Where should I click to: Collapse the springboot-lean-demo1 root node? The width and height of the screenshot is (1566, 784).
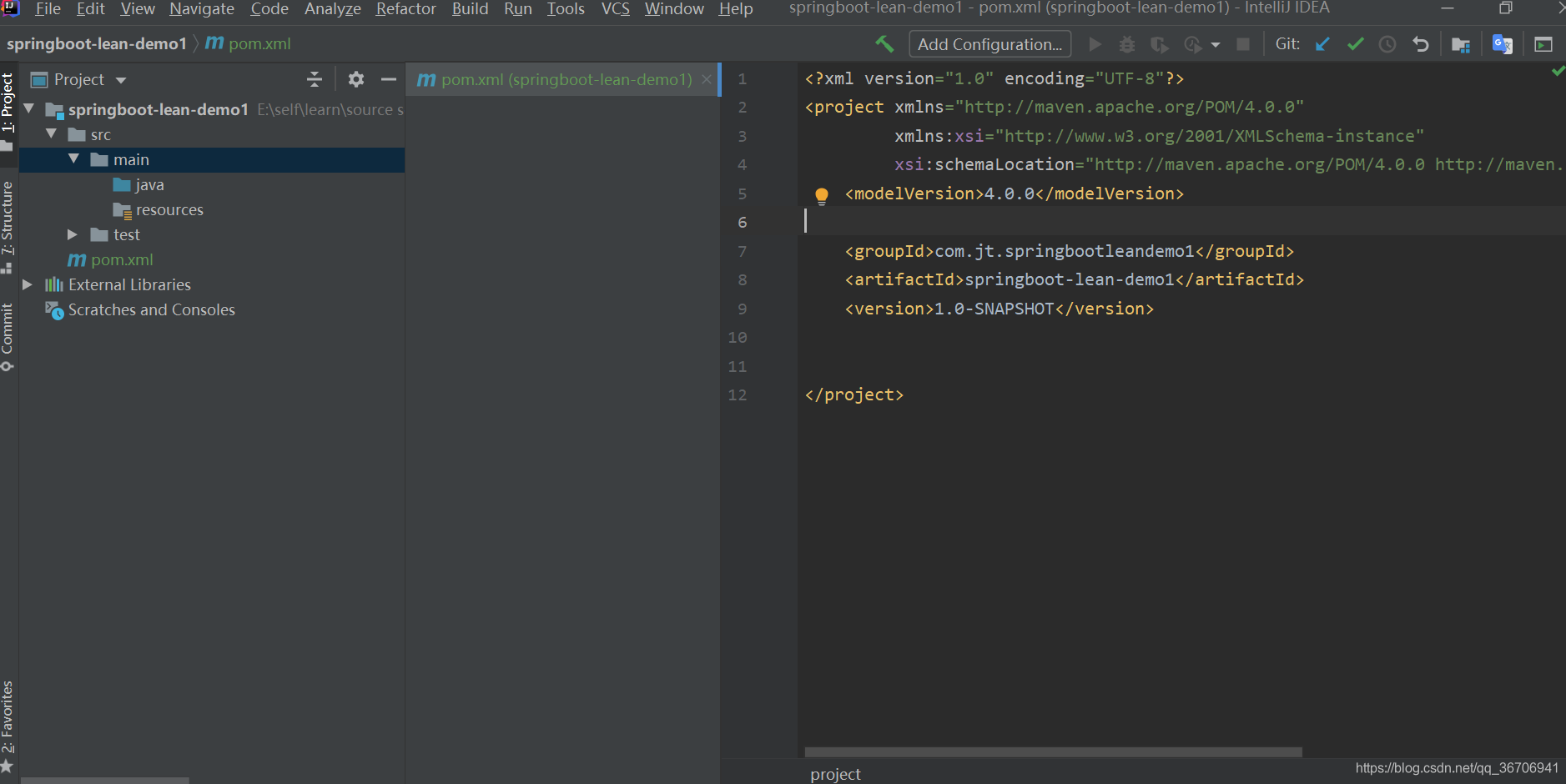(29, 108)
